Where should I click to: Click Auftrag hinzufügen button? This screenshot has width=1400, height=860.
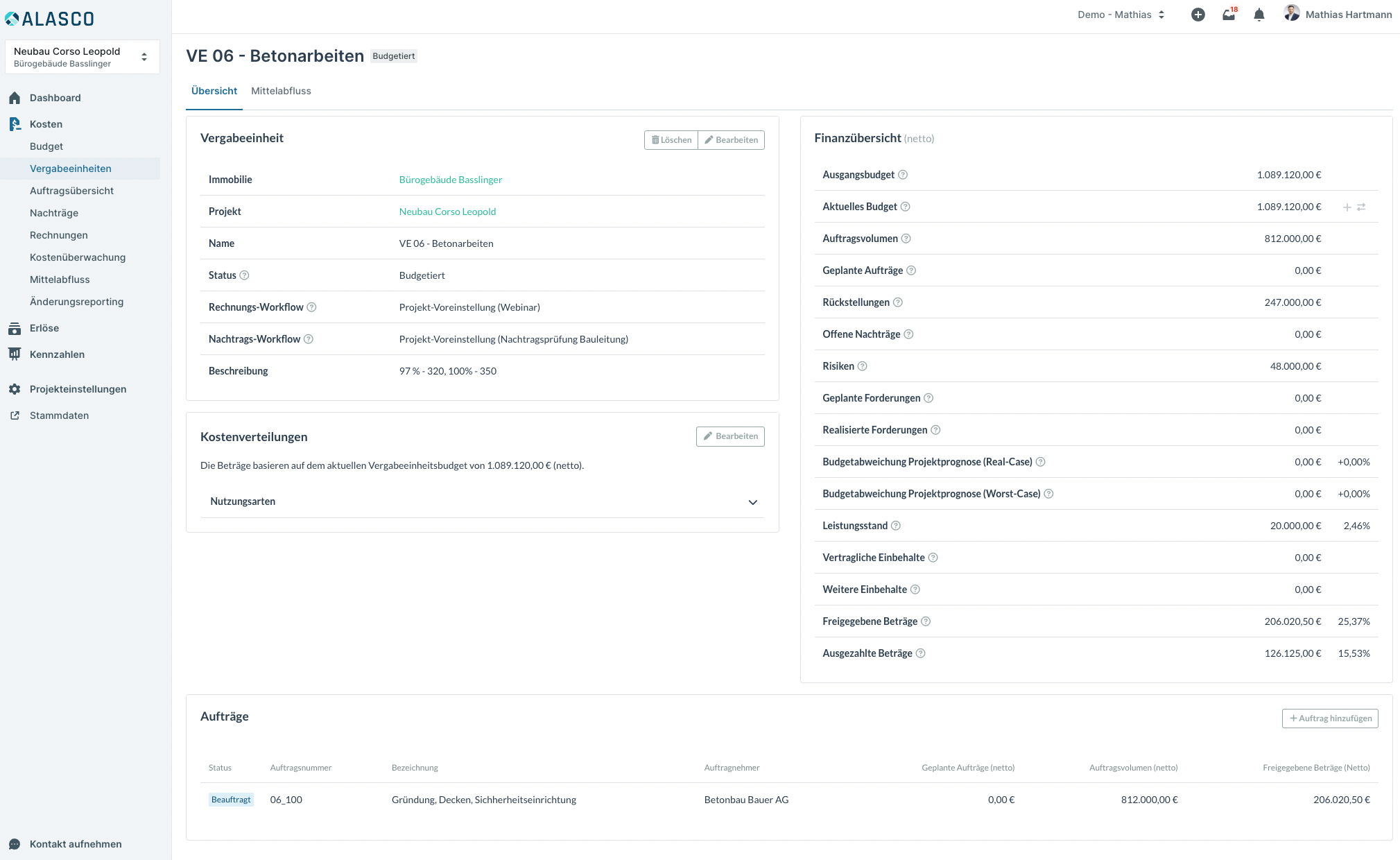coord(1329,719)
